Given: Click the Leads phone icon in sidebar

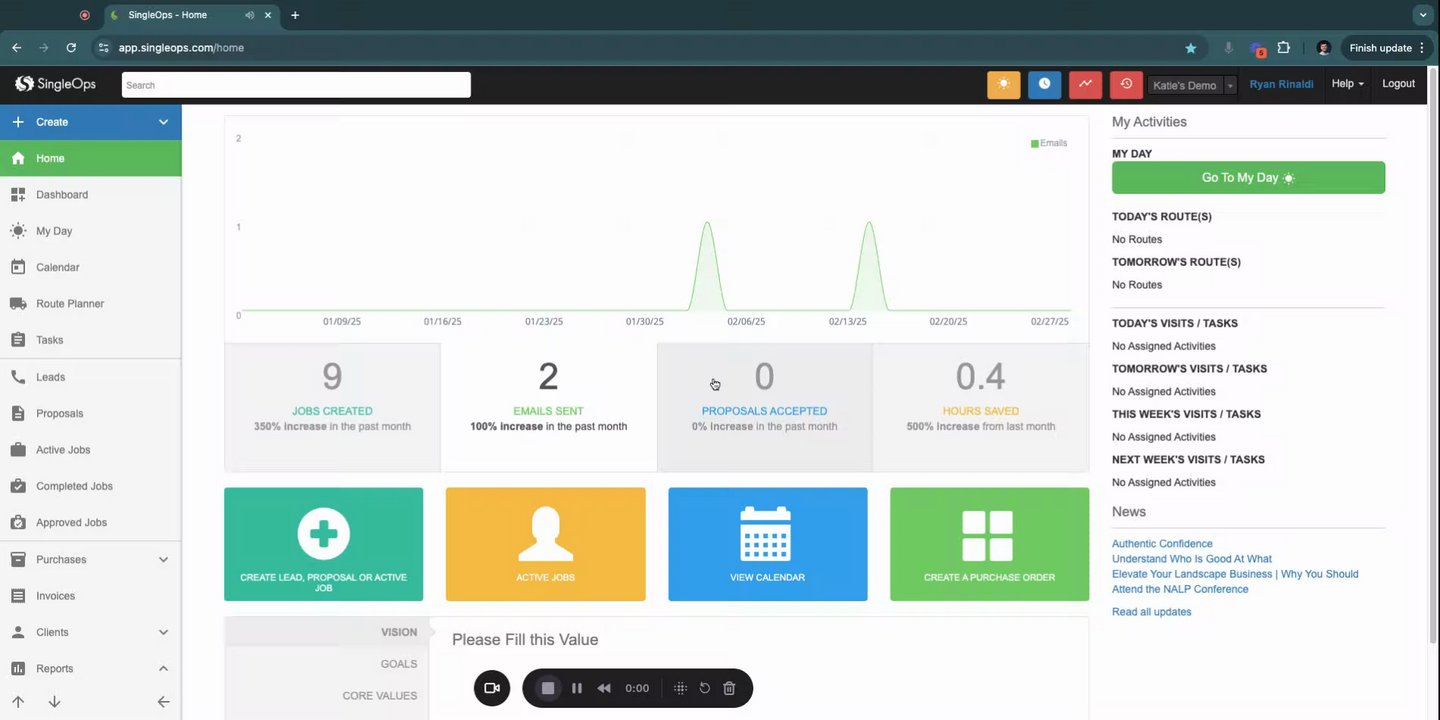Looking at the screenshot, I should pos(18,377).
